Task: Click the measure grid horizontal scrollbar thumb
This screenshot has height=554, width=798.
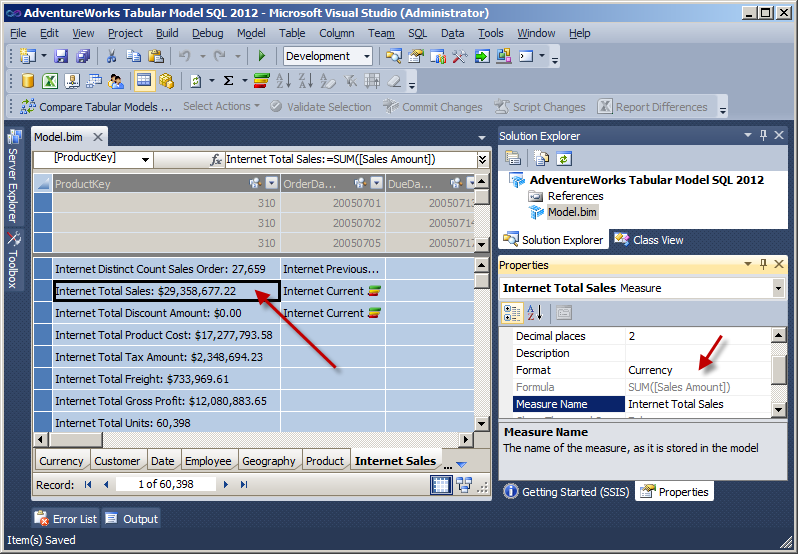Action: pyautogui.click(x=76, y=439)
